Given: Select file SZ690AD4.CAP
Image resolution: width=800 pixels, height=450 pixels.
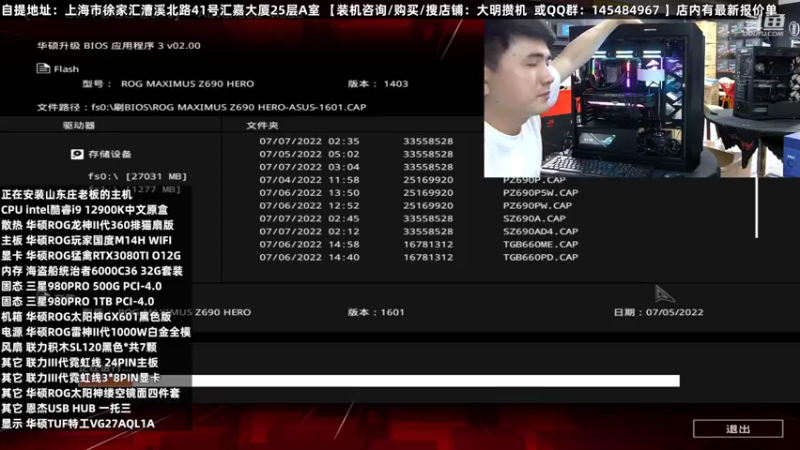Looking at the screenshot, I should [x=540, y=231].
